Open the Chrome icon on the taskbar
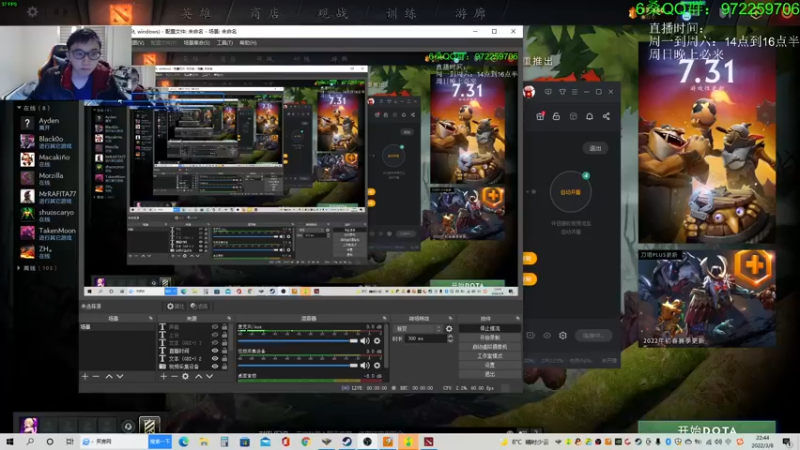This screenshot has width=800, height=450. coord(306,441)
